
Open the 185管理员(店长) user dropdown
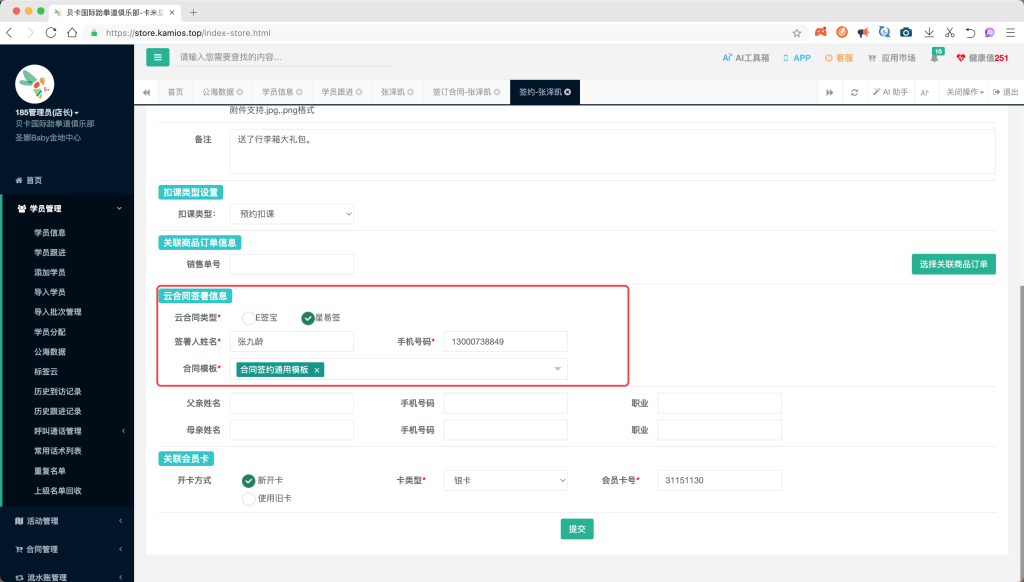[47, 112]
